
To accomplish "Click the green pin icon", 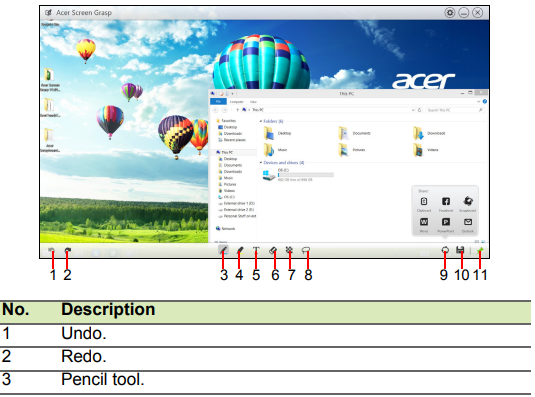I will [480, 251].
